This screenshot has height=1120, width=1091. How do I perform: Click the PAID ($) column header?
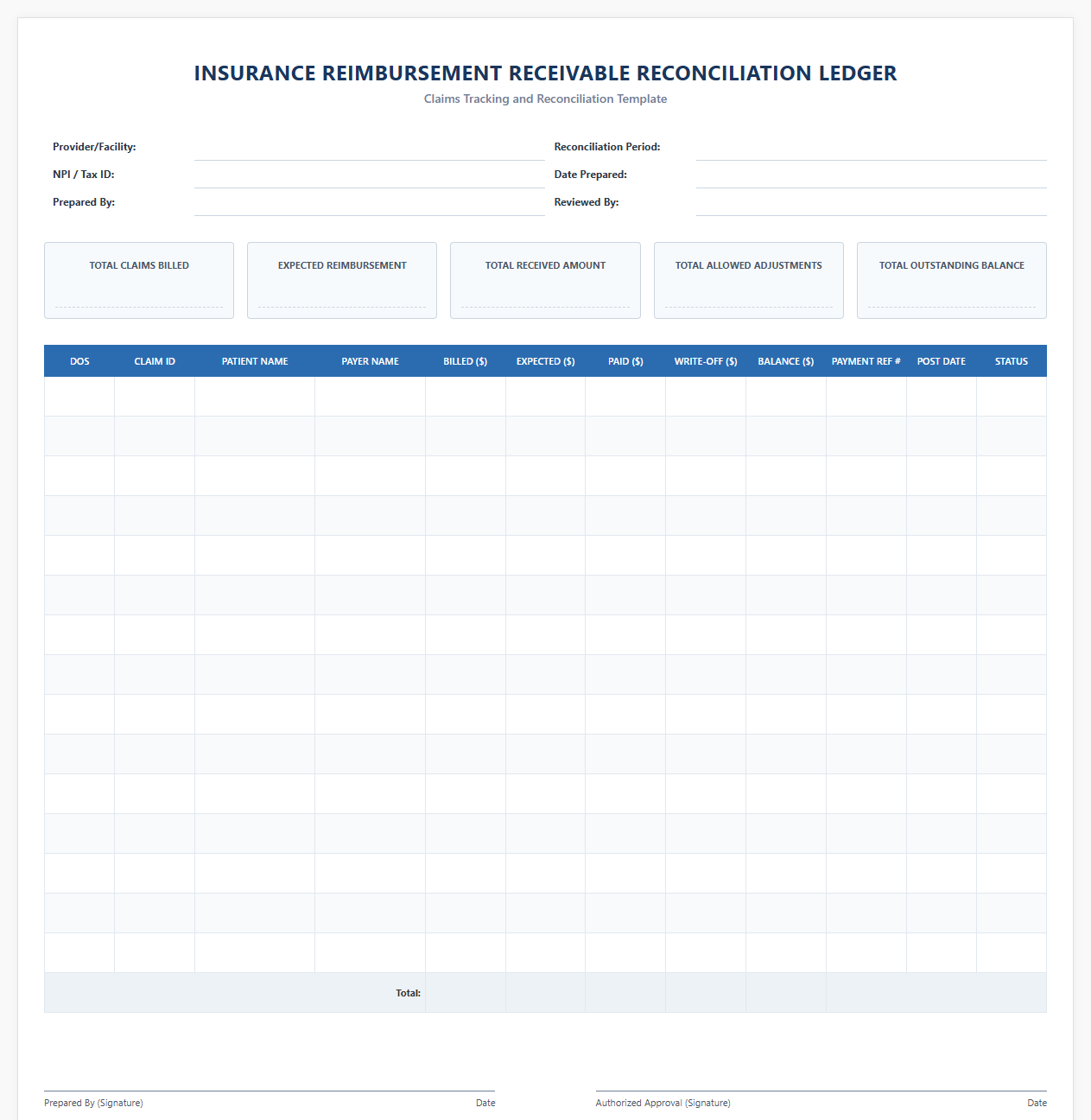(625, 361)
